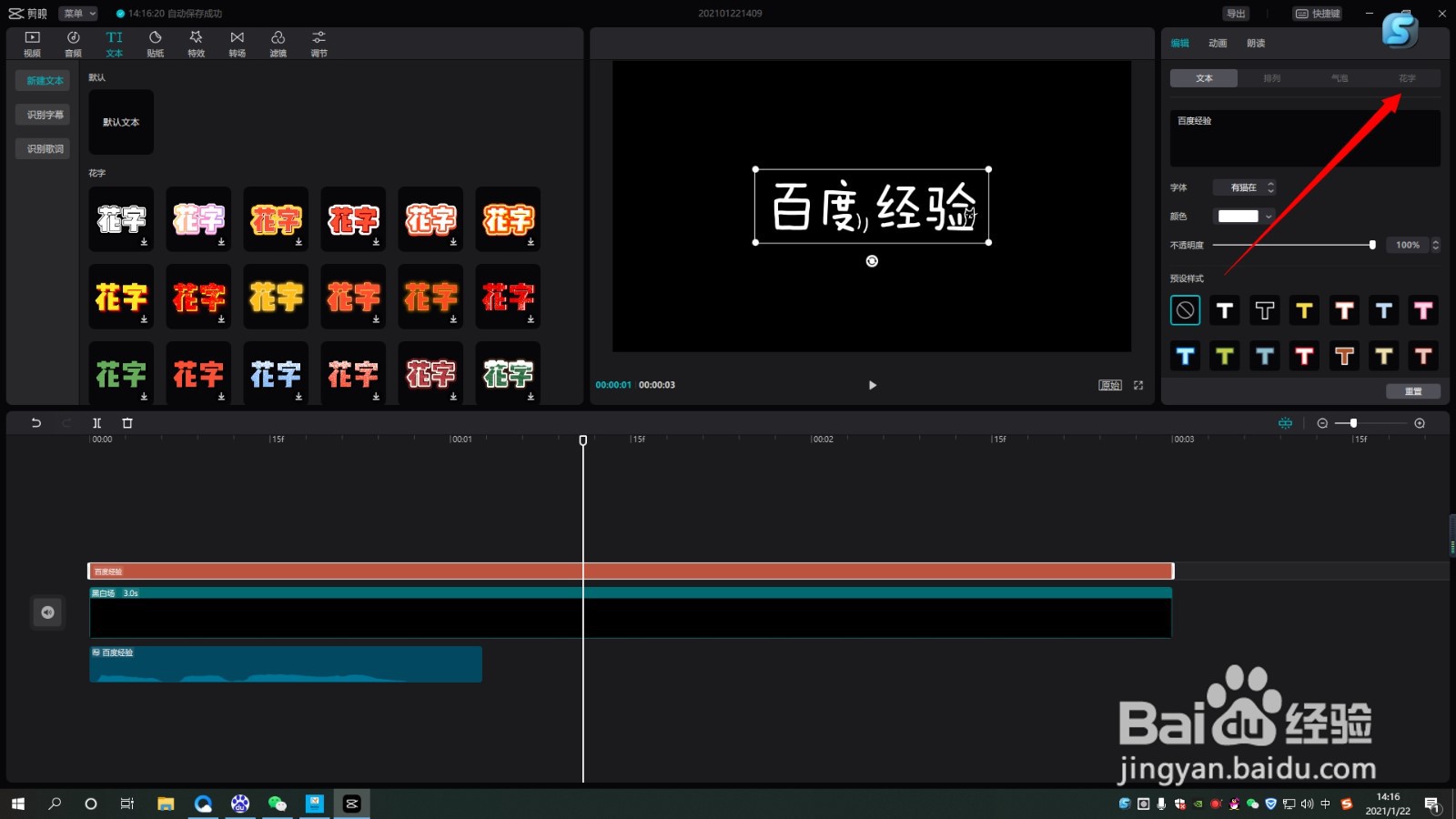Select the 文本 sub-tab
The height and width of the screenshot is (819, 1456).
coord(1204,78)
